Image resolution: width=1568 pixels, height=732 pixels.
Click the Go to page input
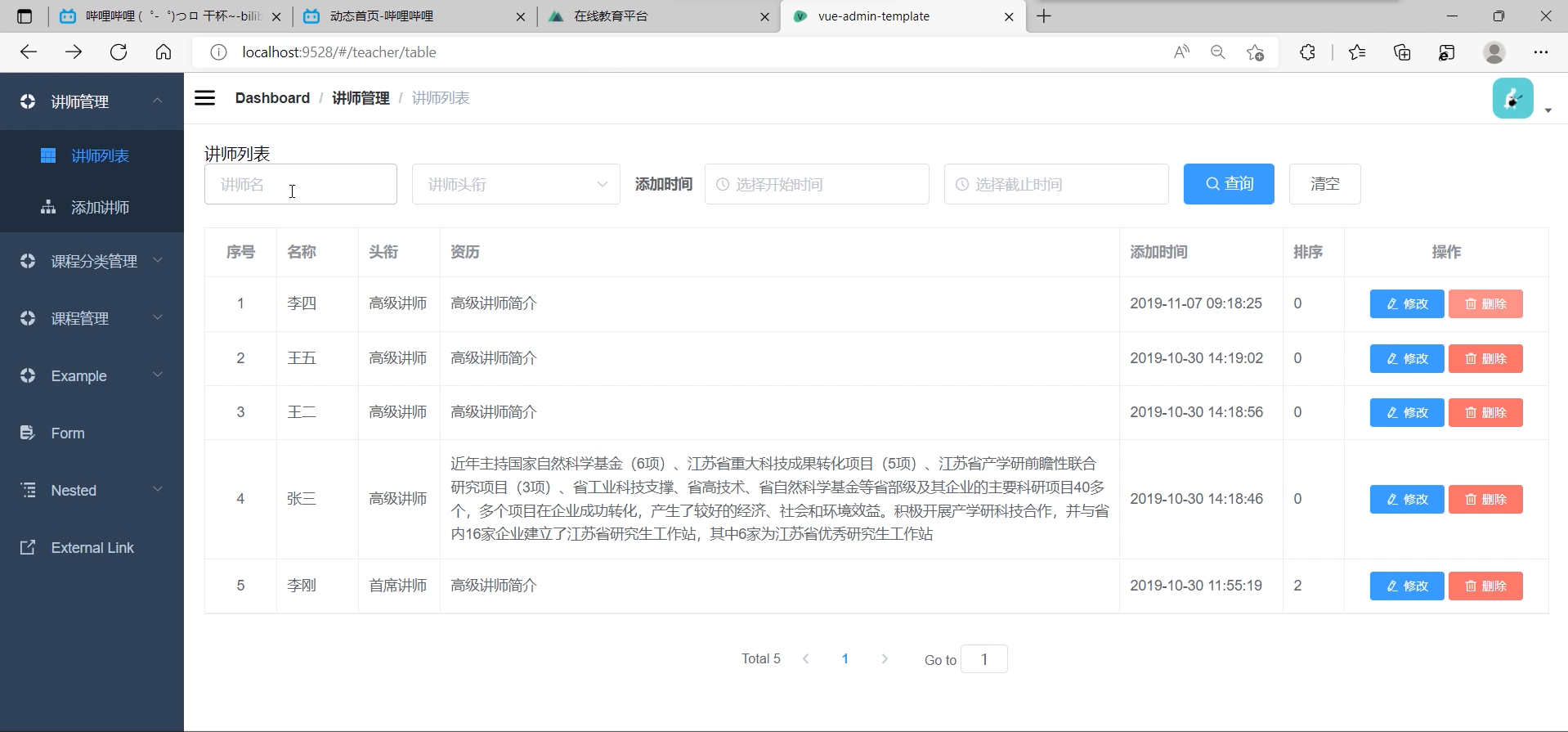tap(984, 658)
